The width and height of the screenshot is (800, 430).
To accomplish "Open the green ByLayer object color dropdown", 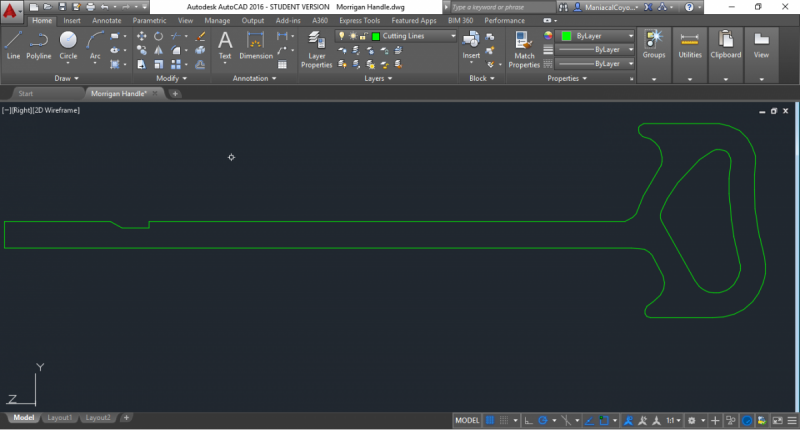I will [x=596, y=36].
